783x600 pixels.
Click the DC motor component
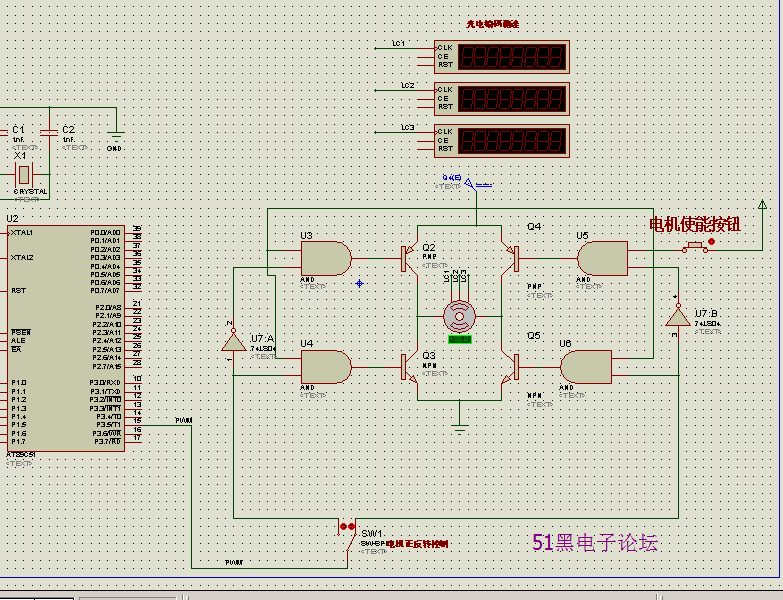459,316
